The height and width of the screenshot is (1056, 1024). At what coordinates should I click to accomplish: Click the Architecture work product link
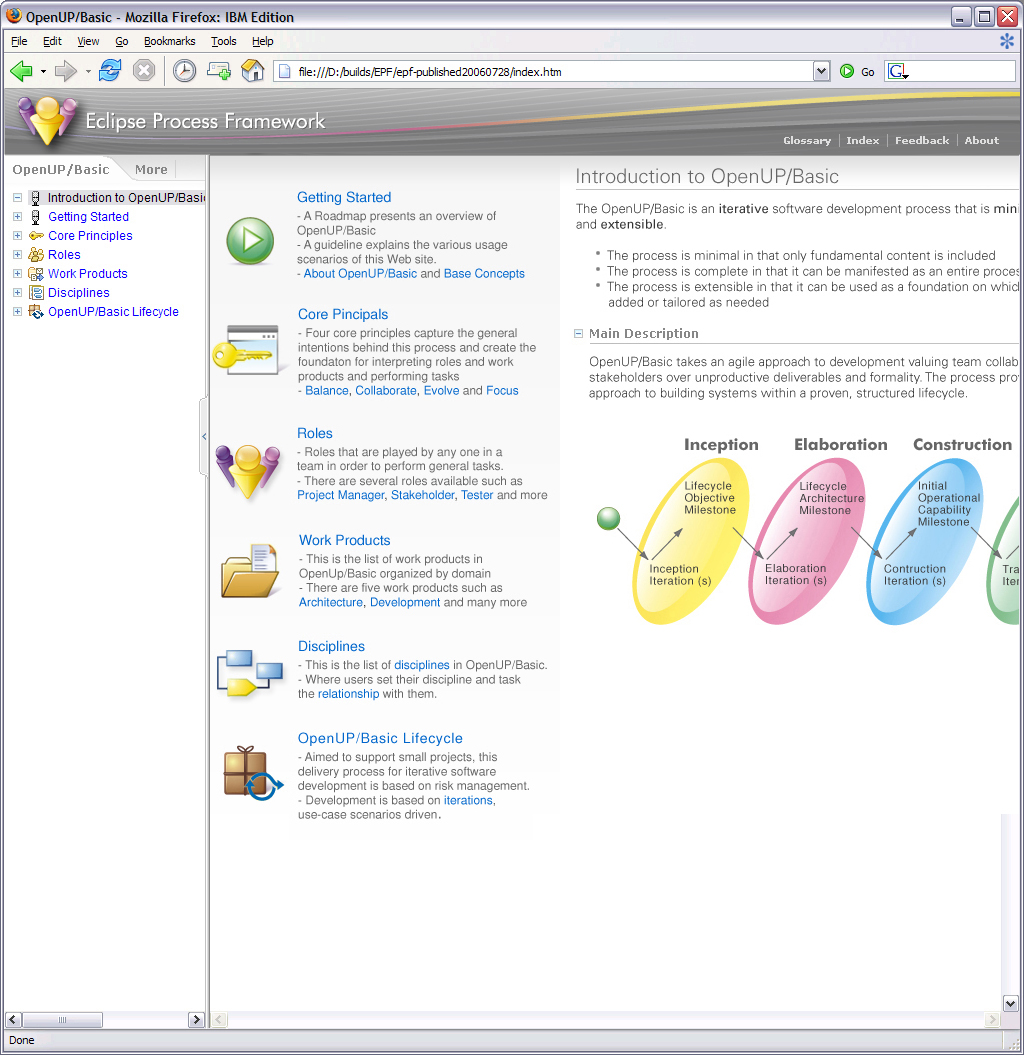331,602
